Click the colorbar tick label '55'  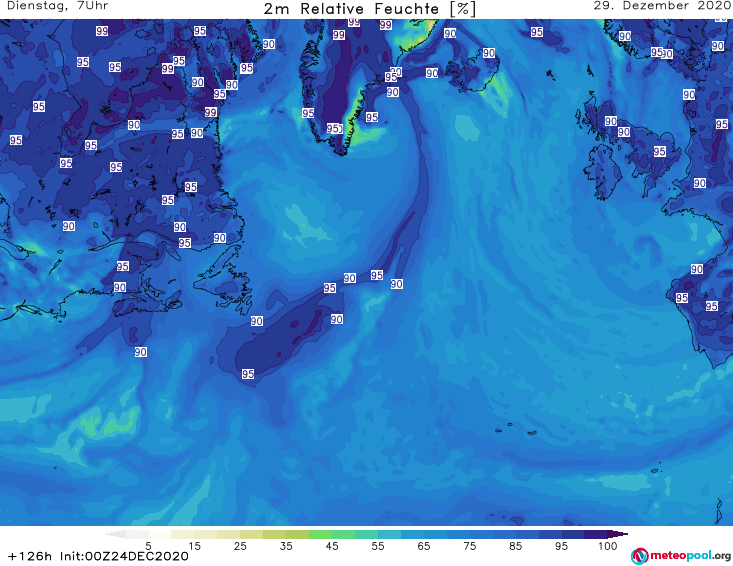tap(377, 546)
